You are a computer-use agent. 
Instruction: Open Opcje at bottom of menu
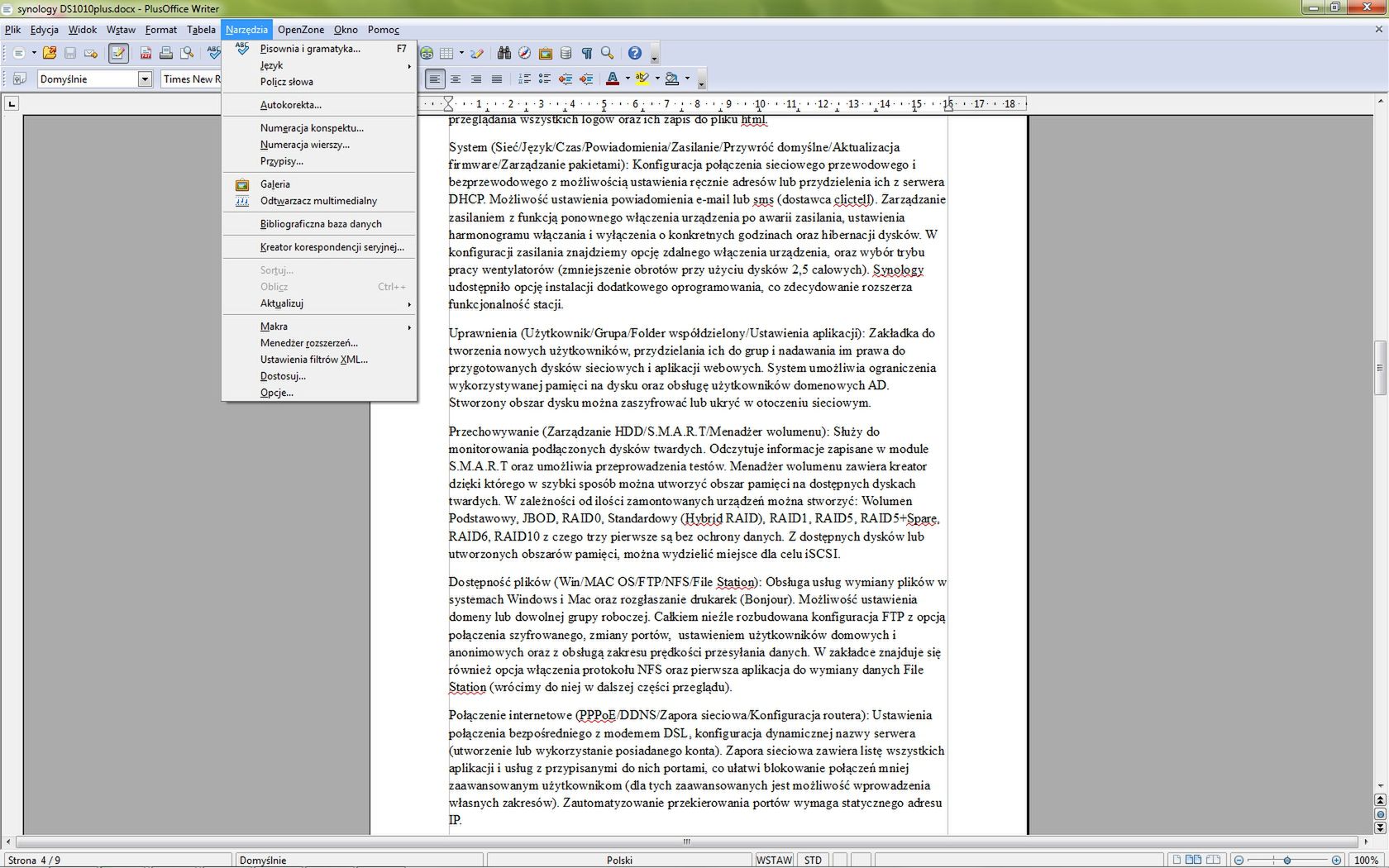(x=319, y=393)
